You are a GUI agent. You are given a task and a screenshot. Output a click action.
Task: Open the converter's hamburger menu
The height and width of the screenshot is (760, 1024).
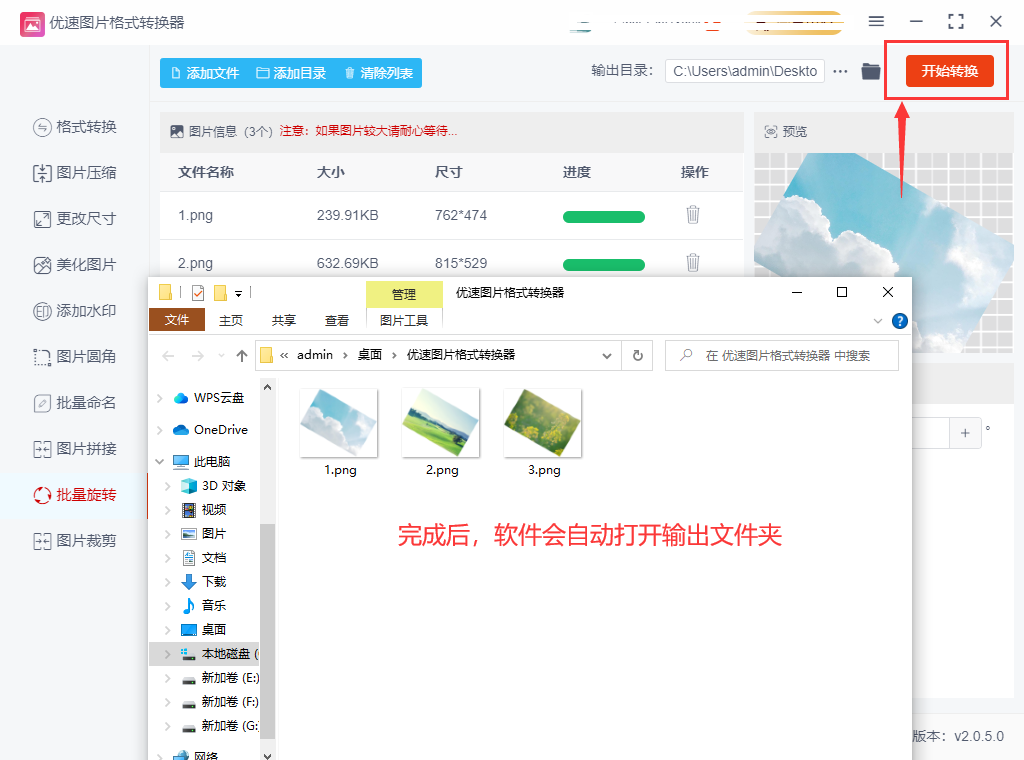pos(876,22)
